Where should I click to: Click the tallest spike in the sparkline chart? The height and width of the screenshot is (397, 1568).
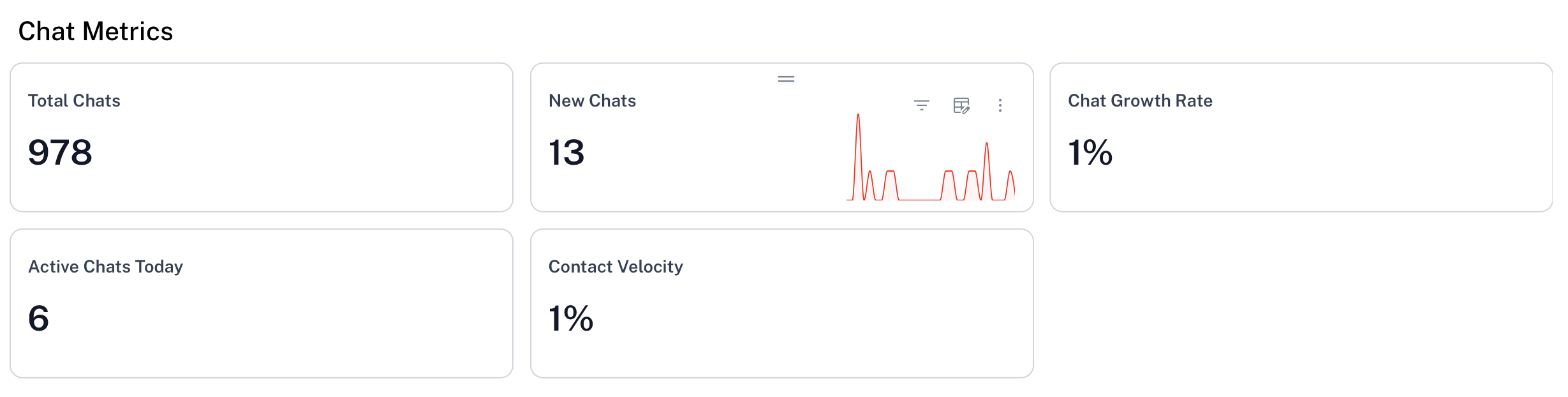coord(858,116)
